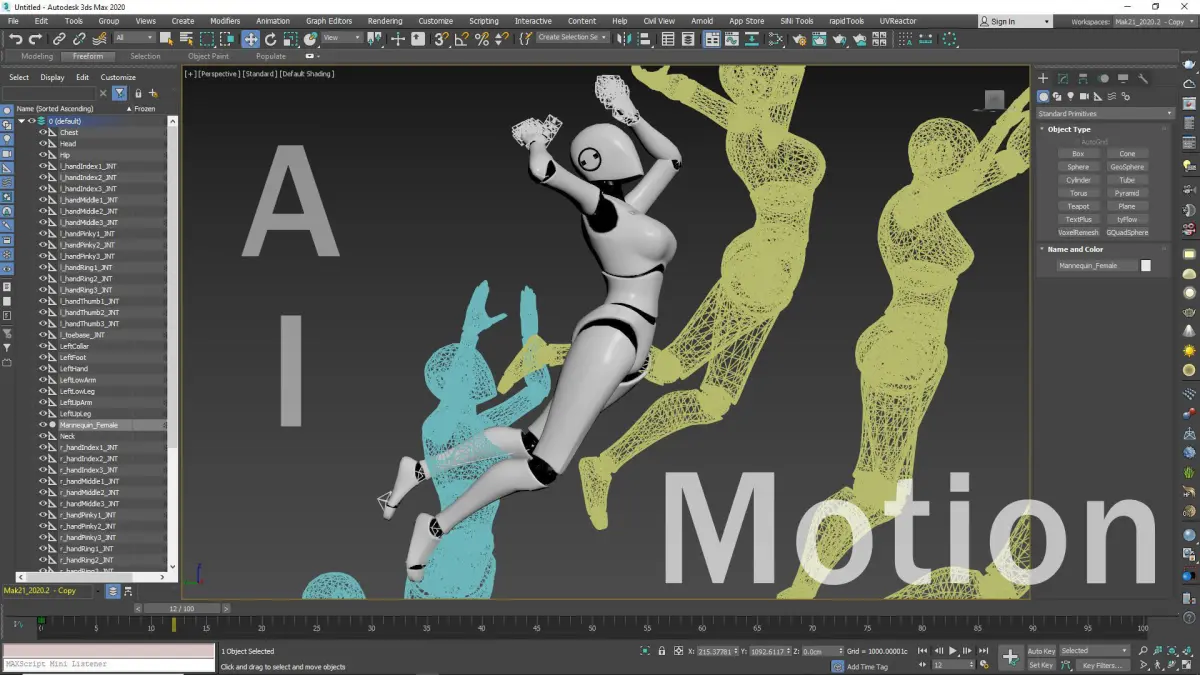
Task: Open Select by Name dialog icon
Action: pyautogui.click(x=185, y=38)
